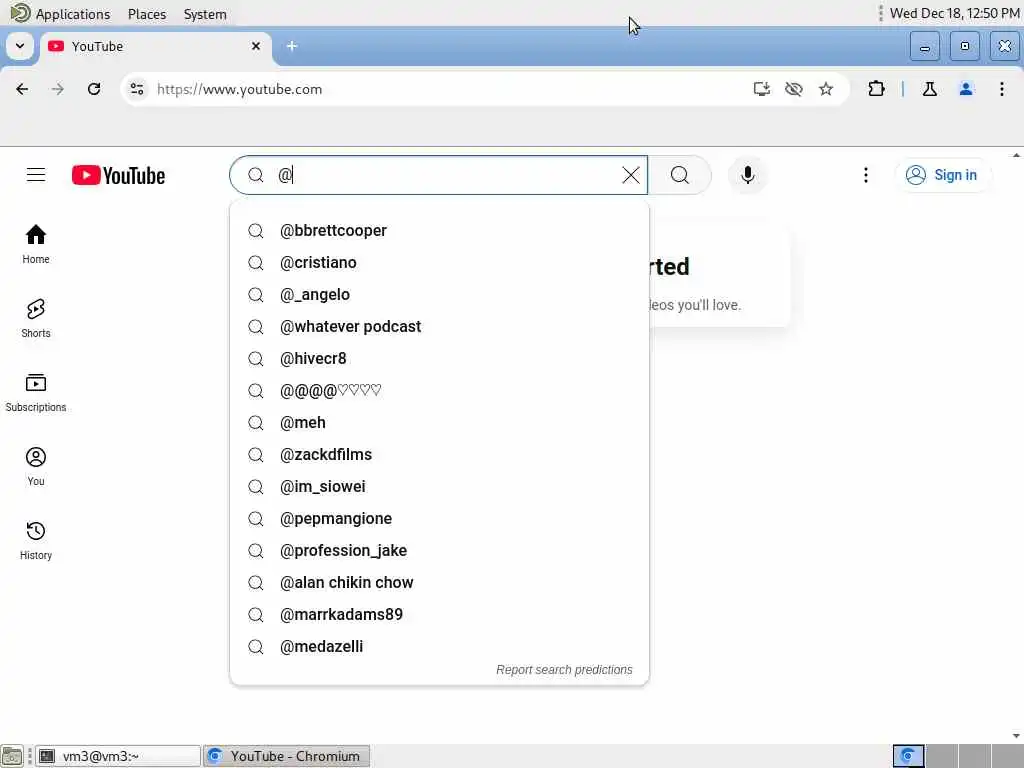1024x768 pixels.
Task: Select suggestion @medazelli
Action: click(440, 647)
